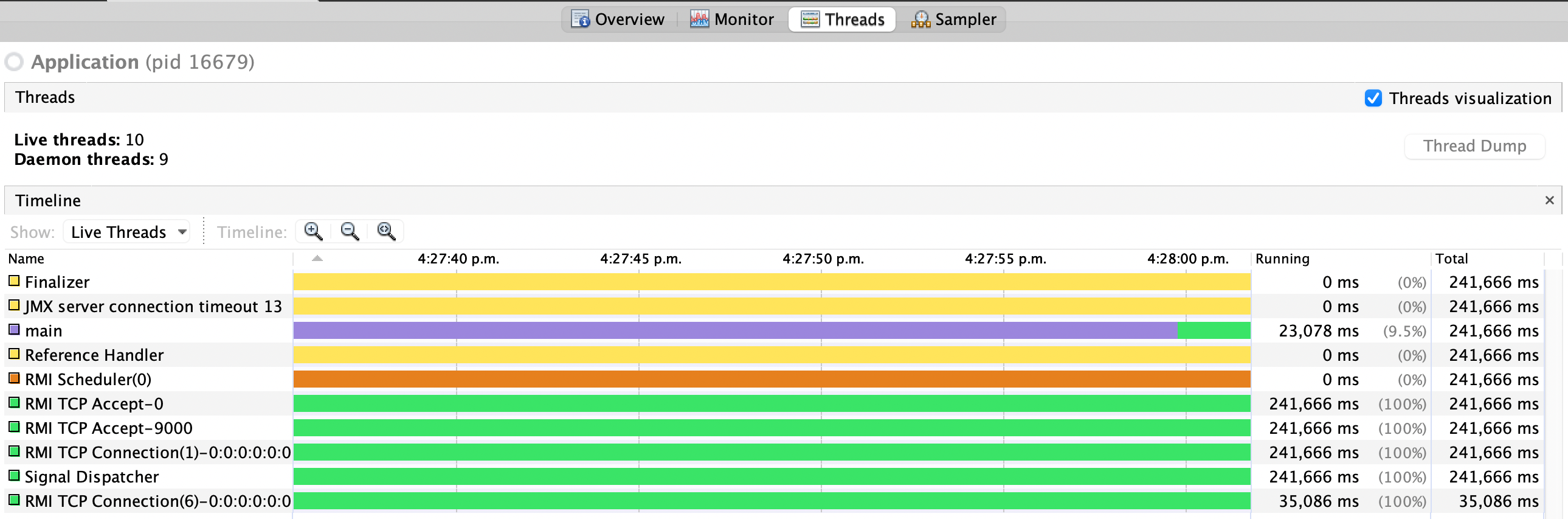Select the Signal Dispatcher thread
This screenshot has width=1568, height=519.
[774, 476]
